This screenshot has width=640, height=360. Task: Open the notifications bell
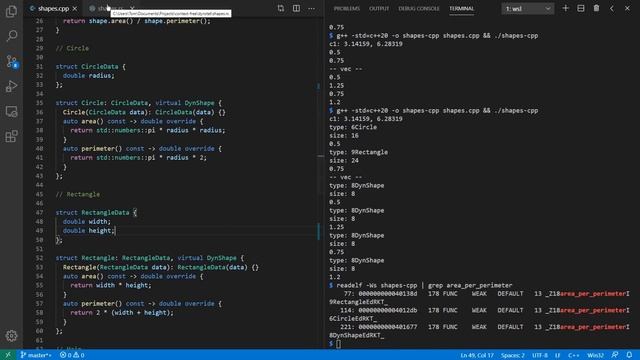pos(629,355)
